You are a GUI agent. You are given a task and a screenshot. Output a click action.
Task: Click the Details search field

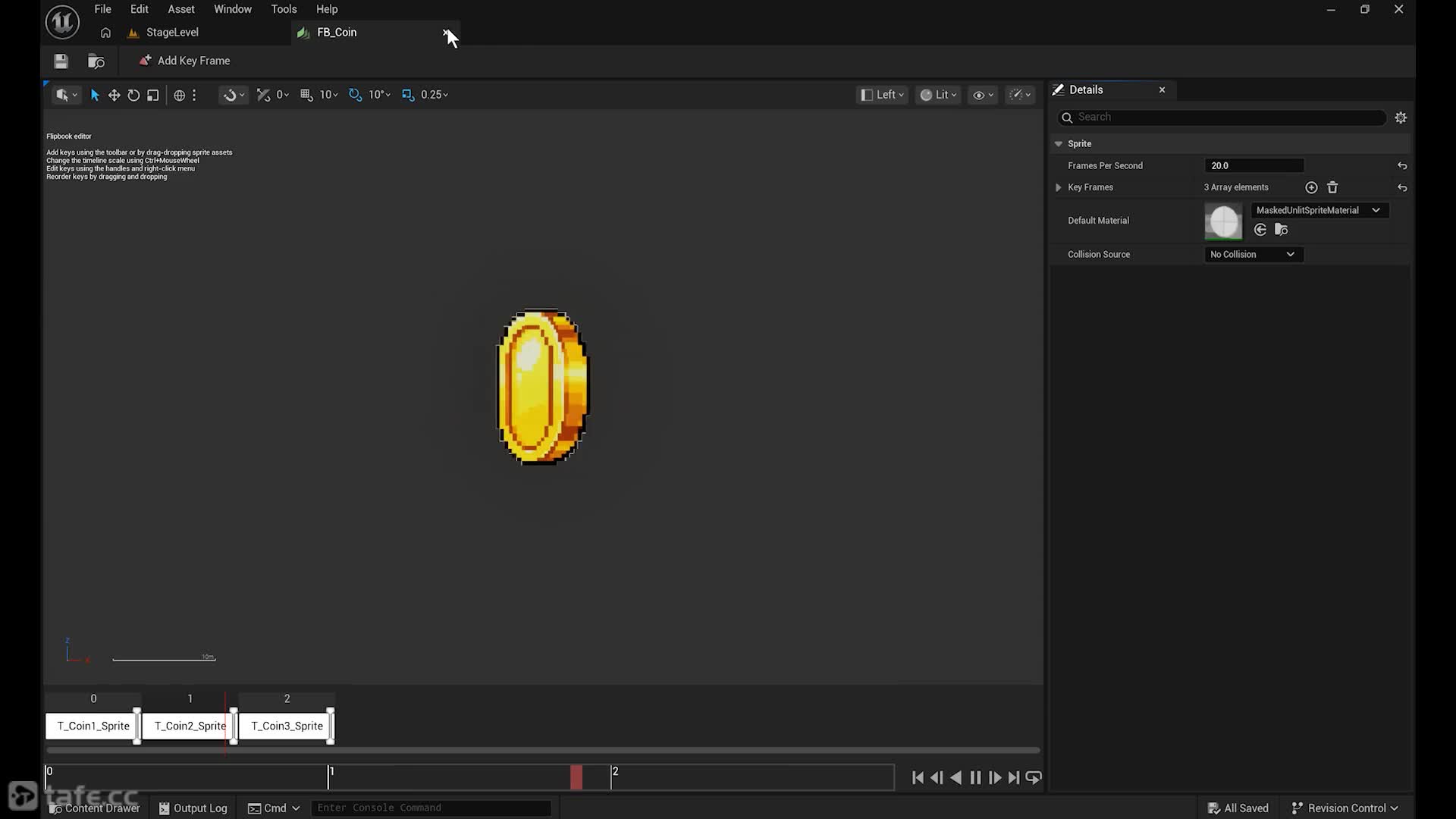click(1222, 118)
